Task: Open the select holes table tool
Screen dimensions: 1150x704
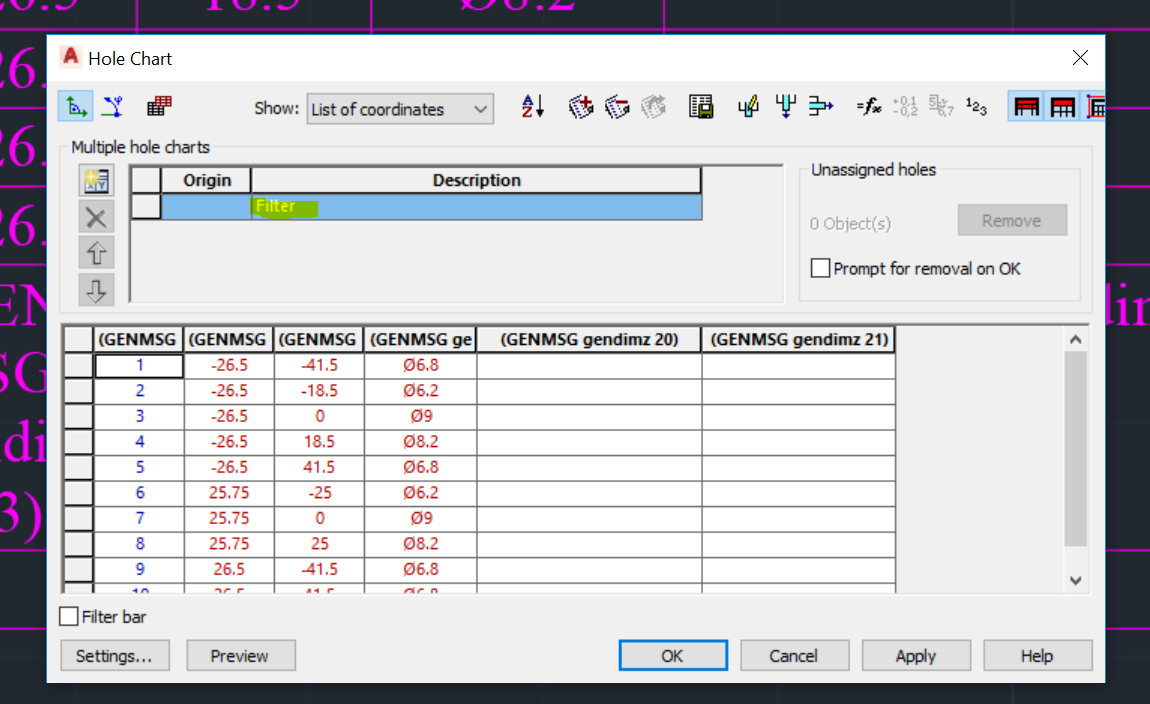Action: point(158,105)
